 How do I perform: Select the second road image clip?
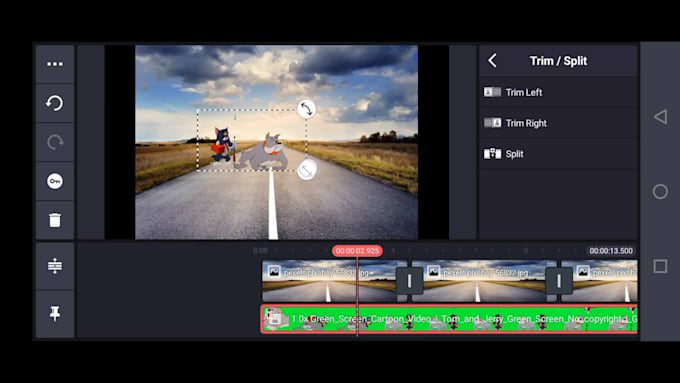[x=484, y=281]
